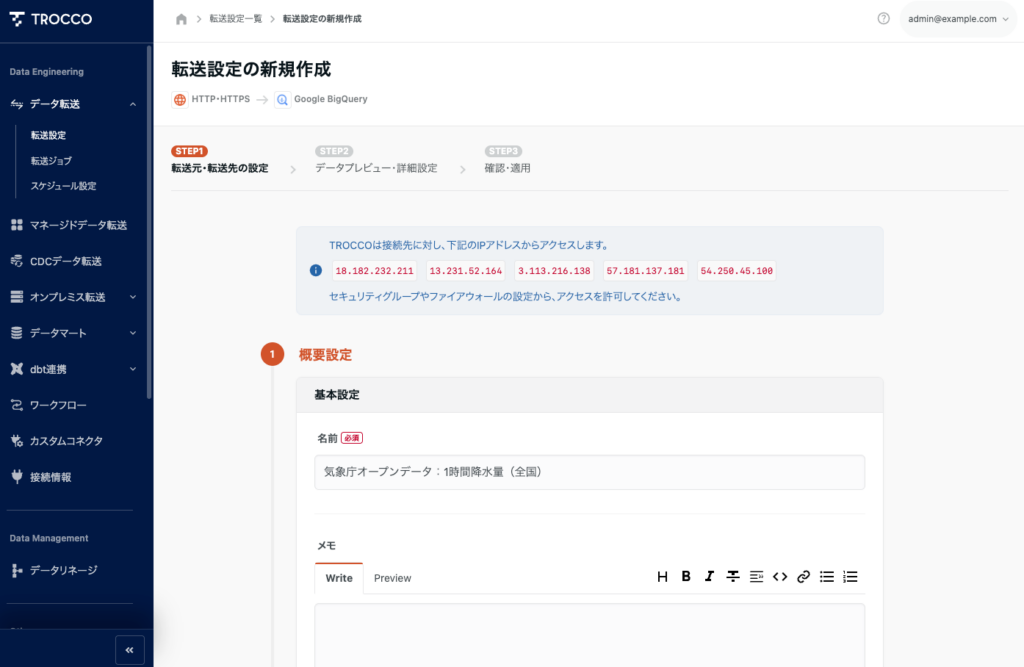1024x667 pixels.
Task: Collapse the データ転送 sidebar section
Action: (133, 104)
